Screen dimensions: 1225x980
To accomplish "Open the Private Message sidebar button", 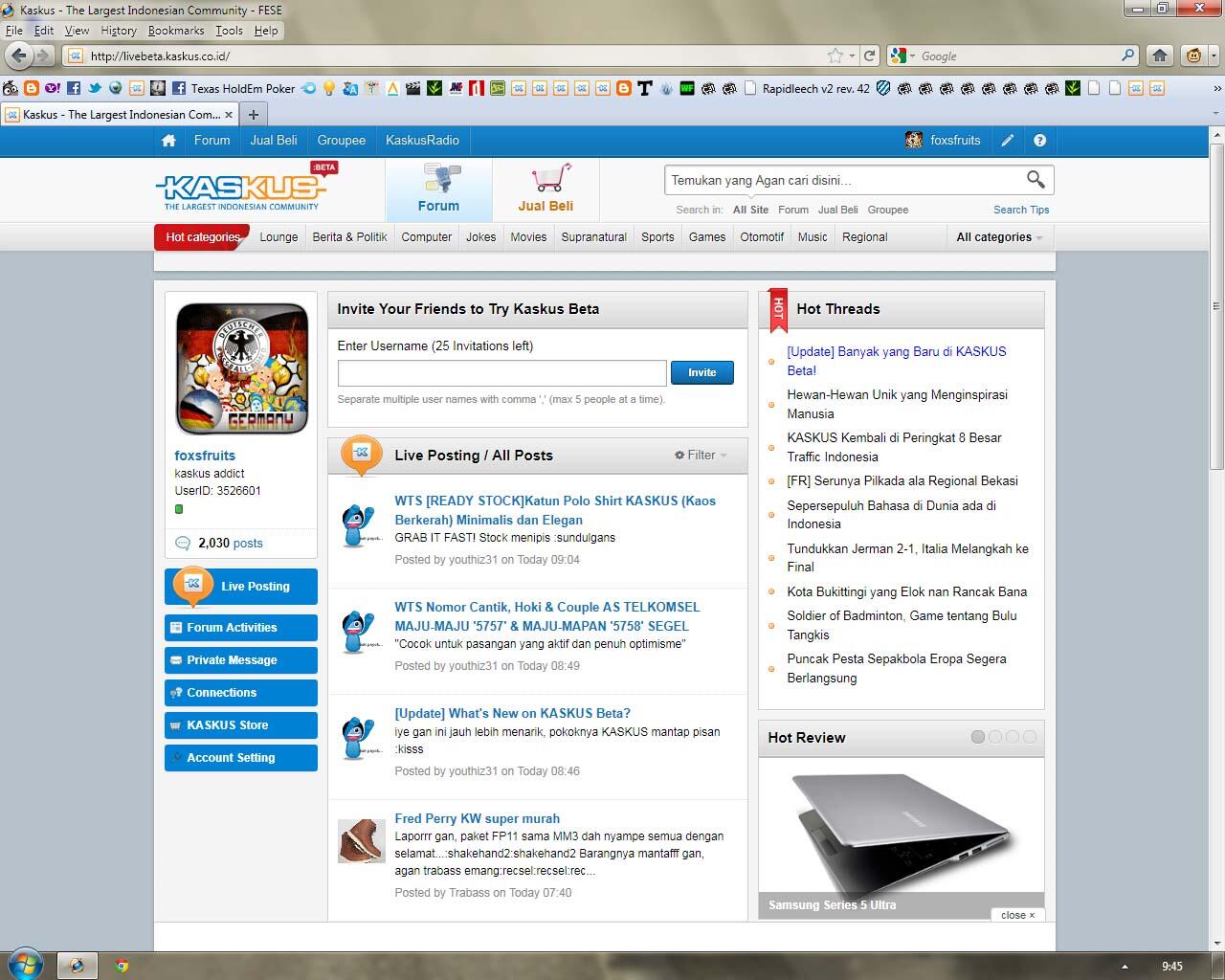I will click(x=241, y=660).
